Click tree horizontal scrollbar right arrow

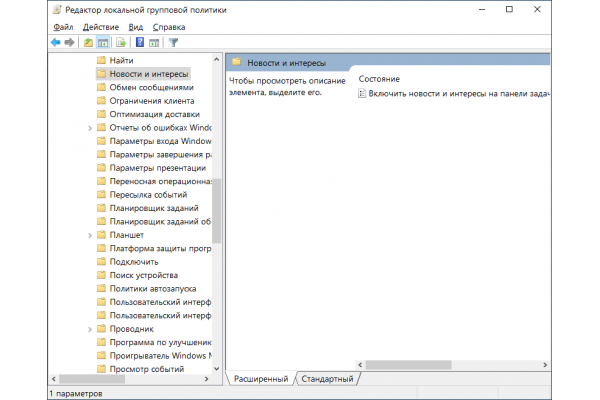click(x=207, y=379)
